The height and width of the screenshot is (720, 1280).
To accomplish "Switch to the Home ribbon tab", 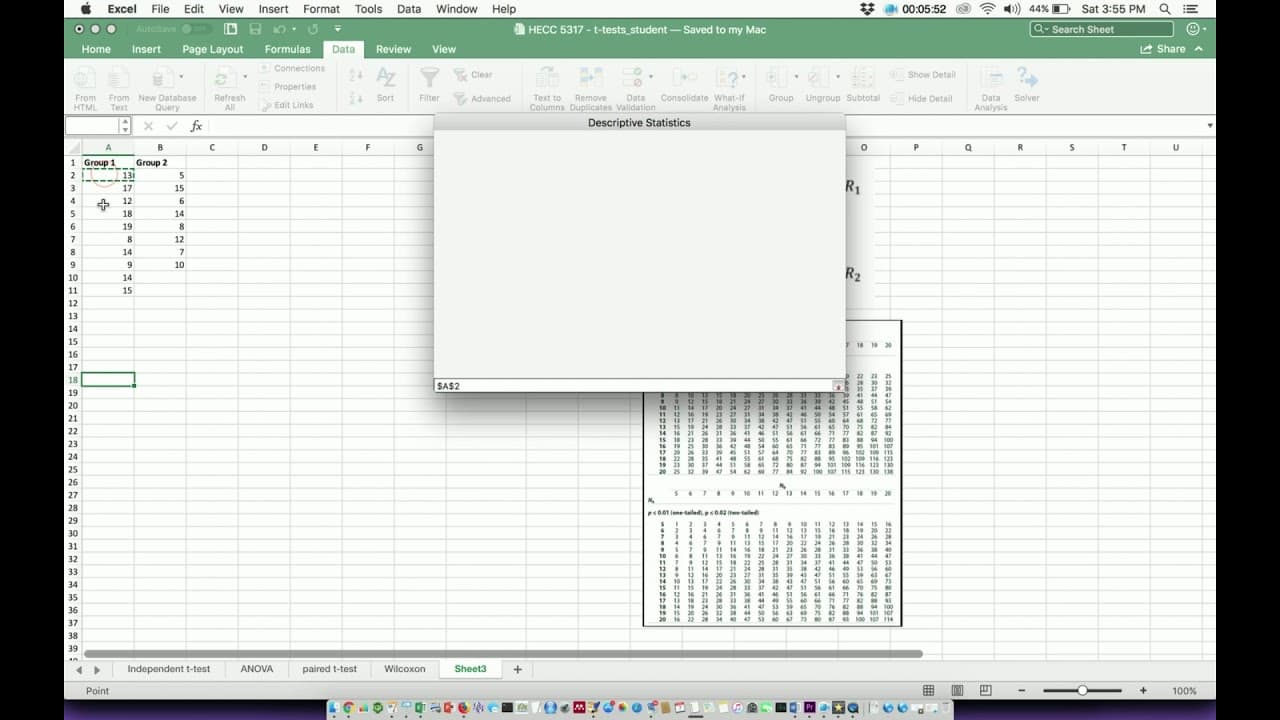I will pyautogui.click(x=96, y=49).
